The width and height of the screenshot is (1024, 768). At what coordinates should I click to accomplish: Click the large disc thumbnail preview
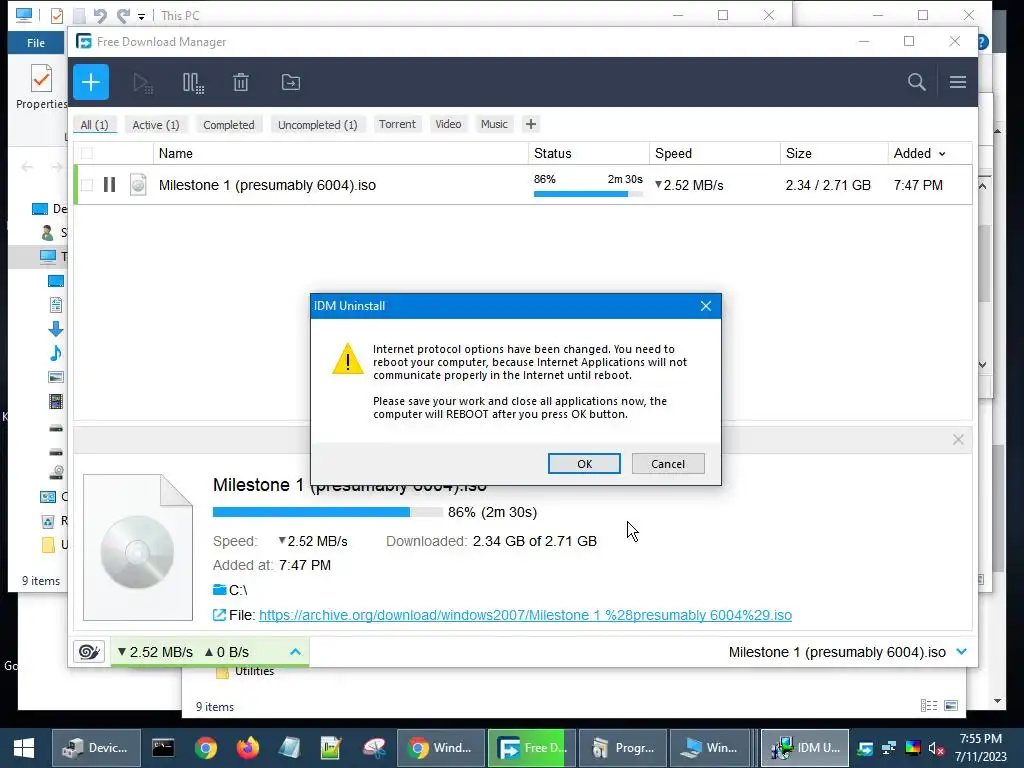pos(138,547)
